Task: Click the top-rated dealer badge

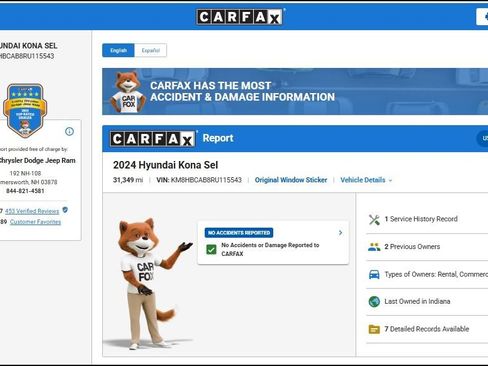Action: (x=25, y=111)
